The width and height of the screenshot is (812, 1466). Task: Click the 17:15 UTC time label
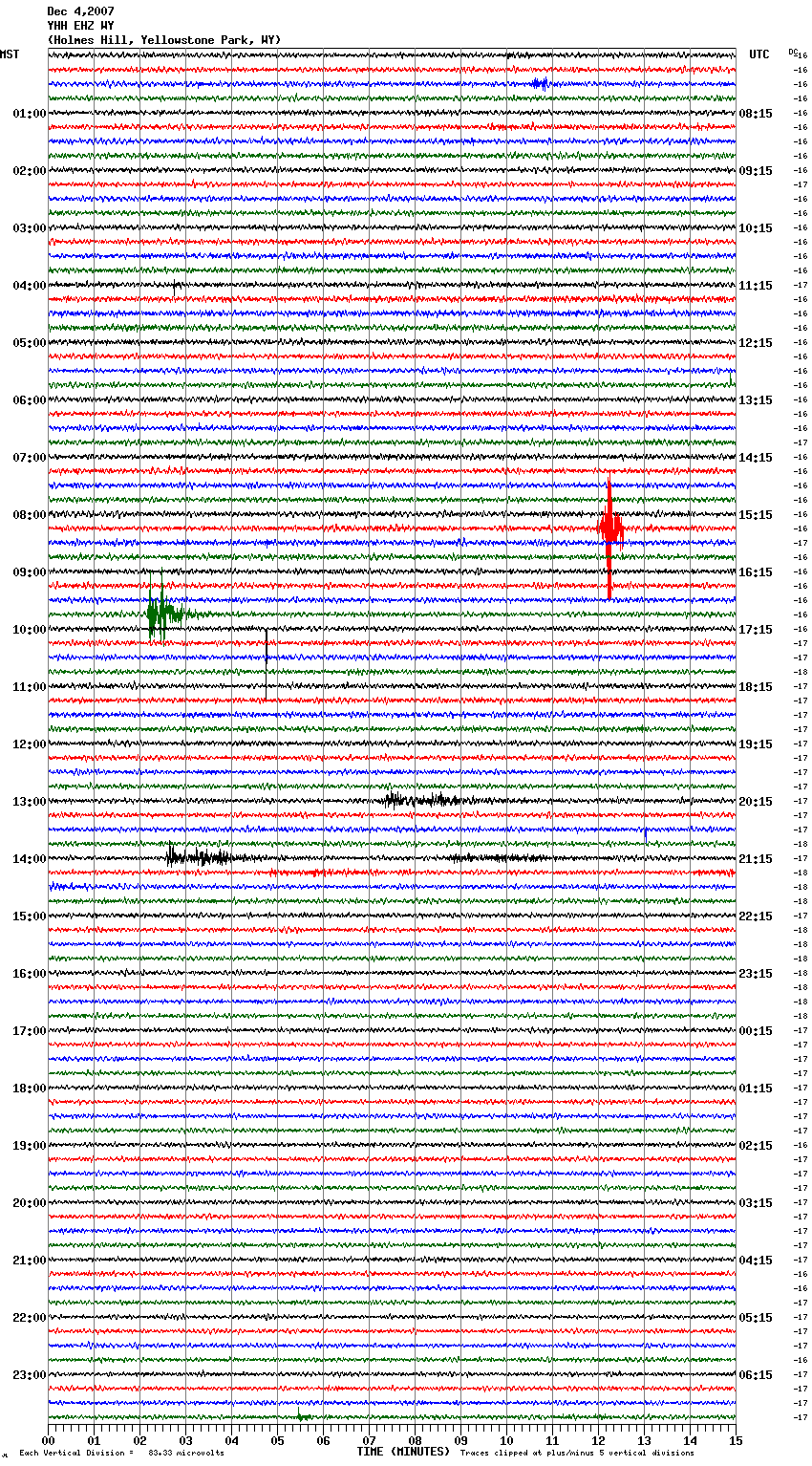coord(756,630)
